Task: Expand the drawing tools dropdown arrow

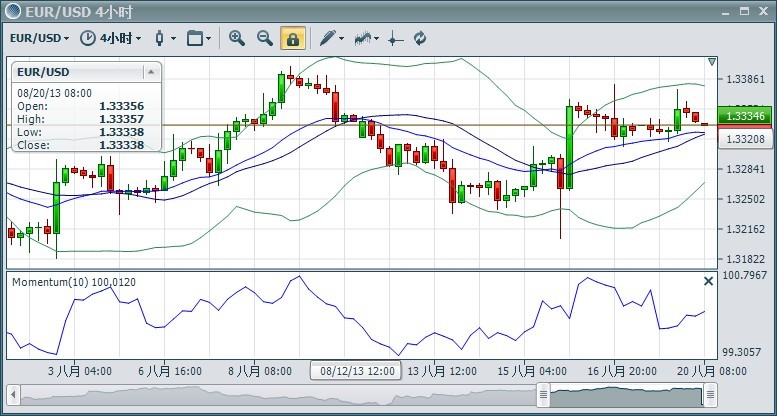Action: pyautogui.click(x=341, y=38)
